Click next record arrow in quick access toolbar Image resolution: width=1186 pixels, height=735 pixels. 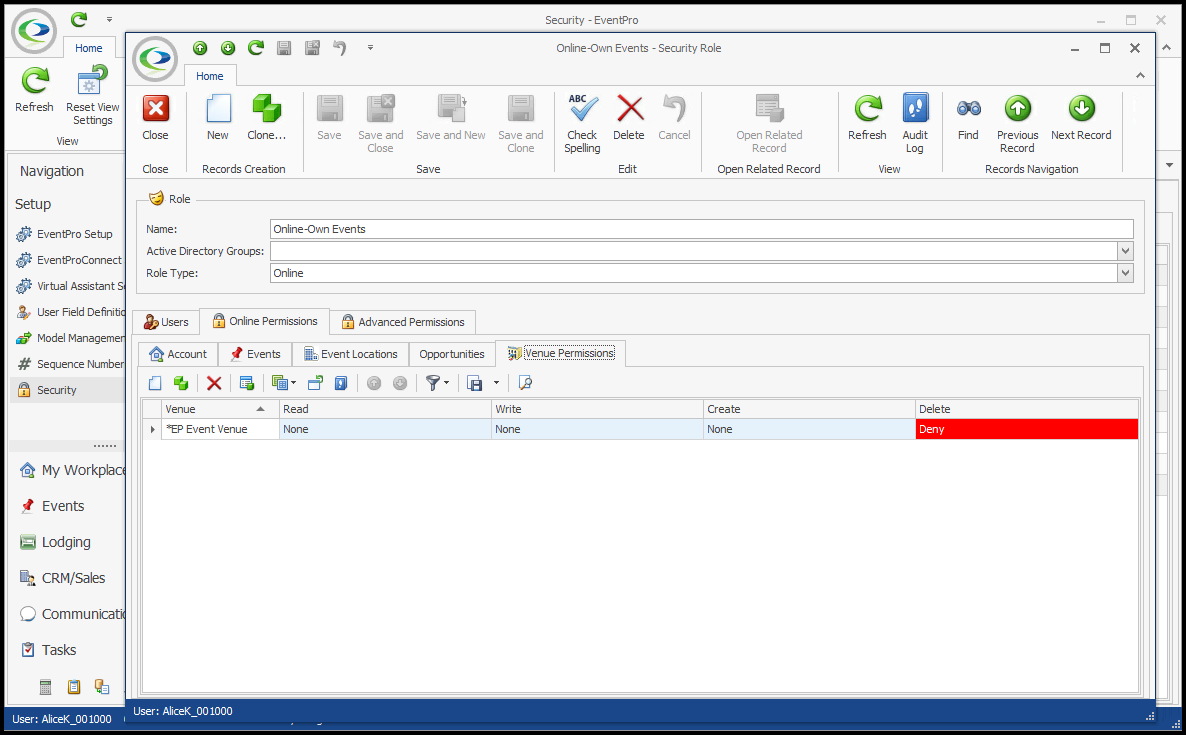click(228, 48)
